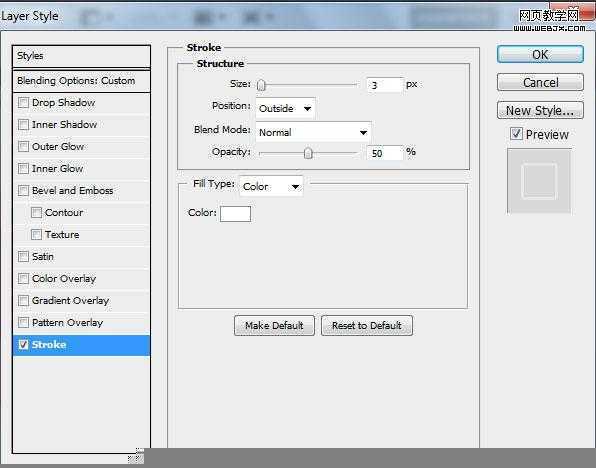Click the style preview thumbnail
The image size is (596, 468).
539,181
